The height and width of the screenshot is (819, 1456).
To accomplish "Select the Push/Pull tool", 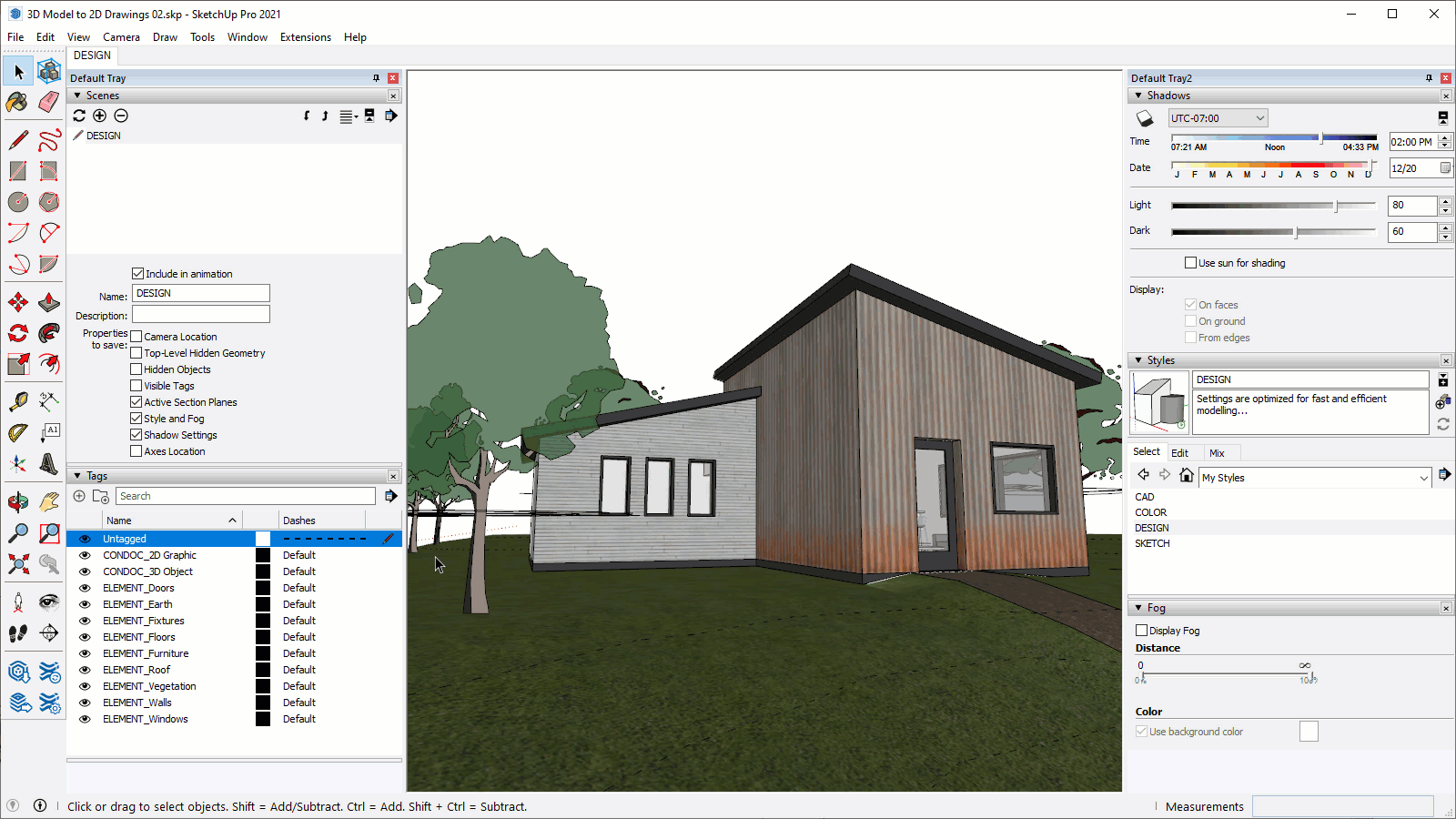I will point(49,302).
